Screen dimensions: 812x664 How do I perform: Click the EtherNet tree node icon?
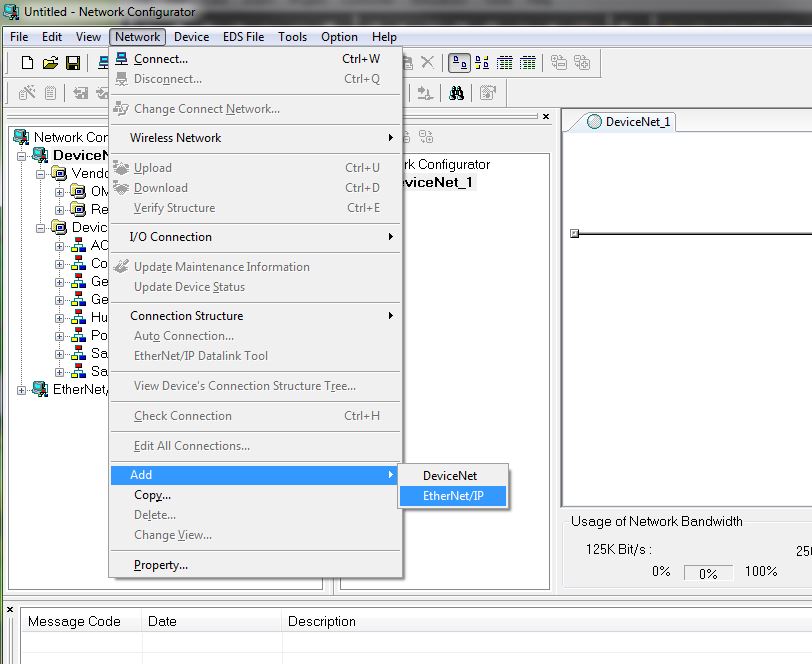[x=40, y=389]
